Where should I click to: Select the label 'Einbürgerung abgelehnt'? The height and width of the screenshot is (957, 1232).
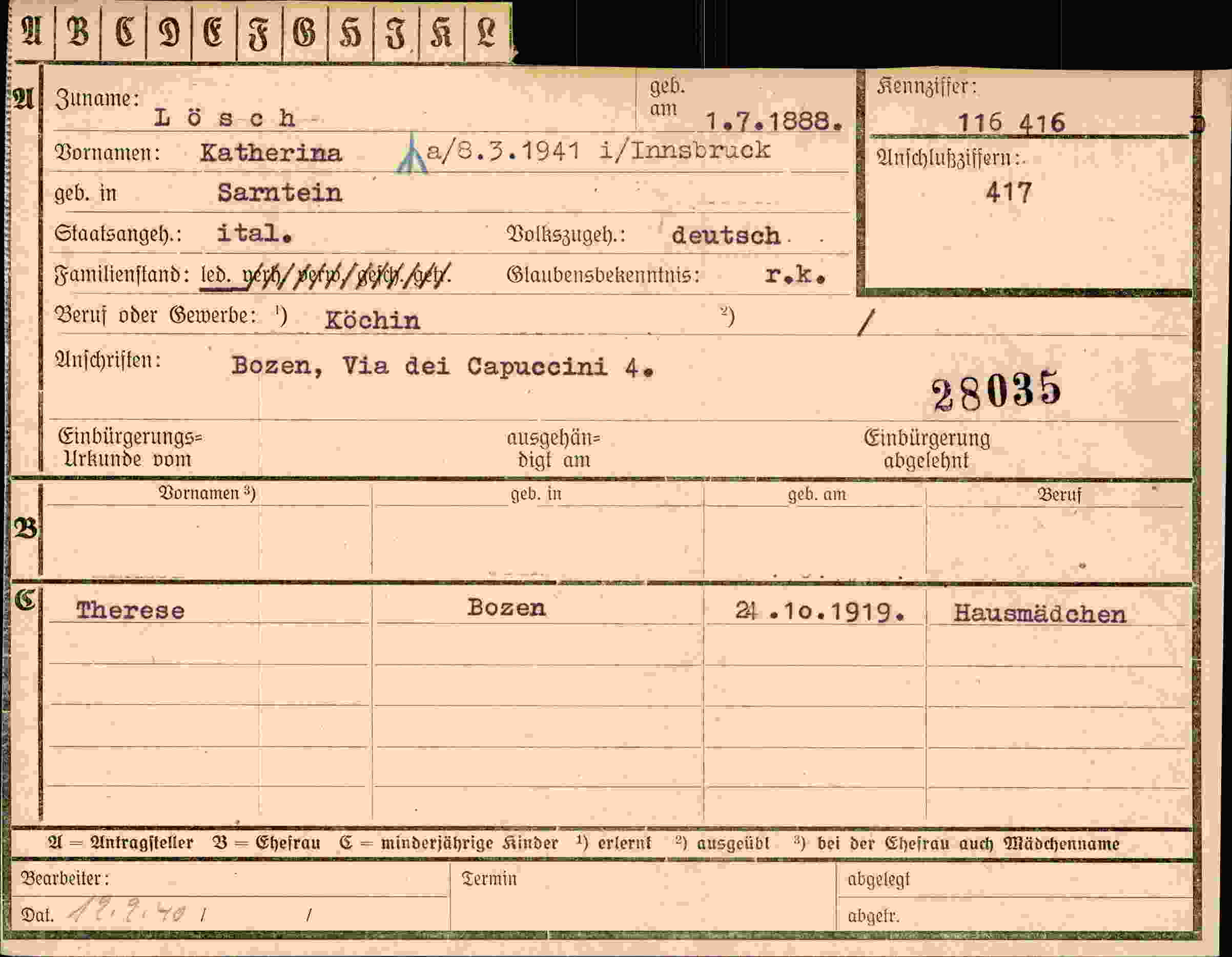click(x=927, y=449)
